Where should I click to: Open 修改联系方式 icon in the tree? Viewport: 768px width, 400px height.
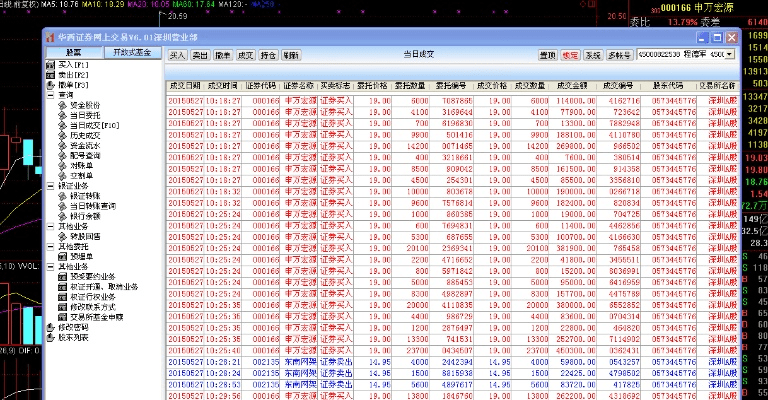point(62,307)
